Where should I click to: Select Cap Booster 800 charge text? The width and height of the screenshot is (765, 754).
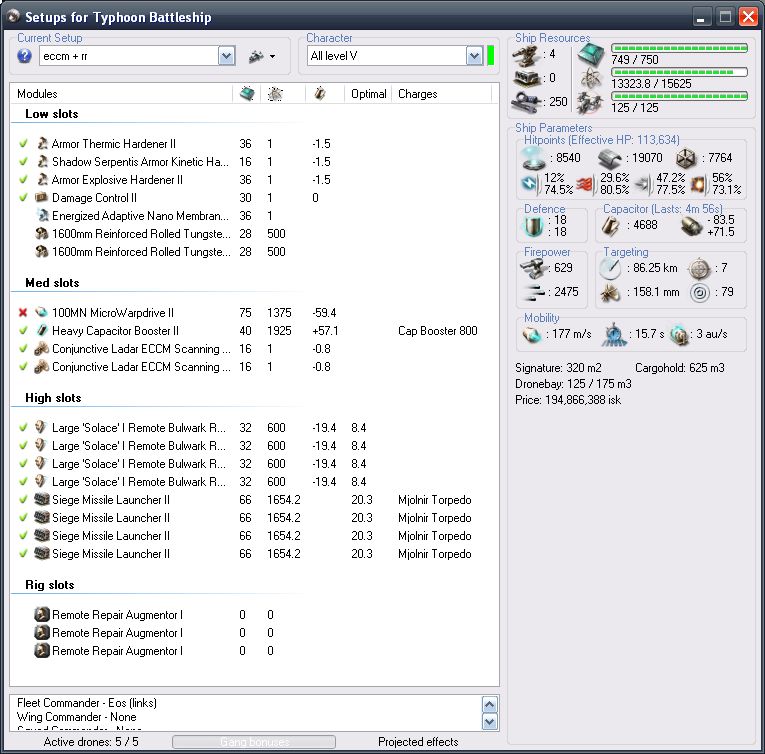[438, 330]
